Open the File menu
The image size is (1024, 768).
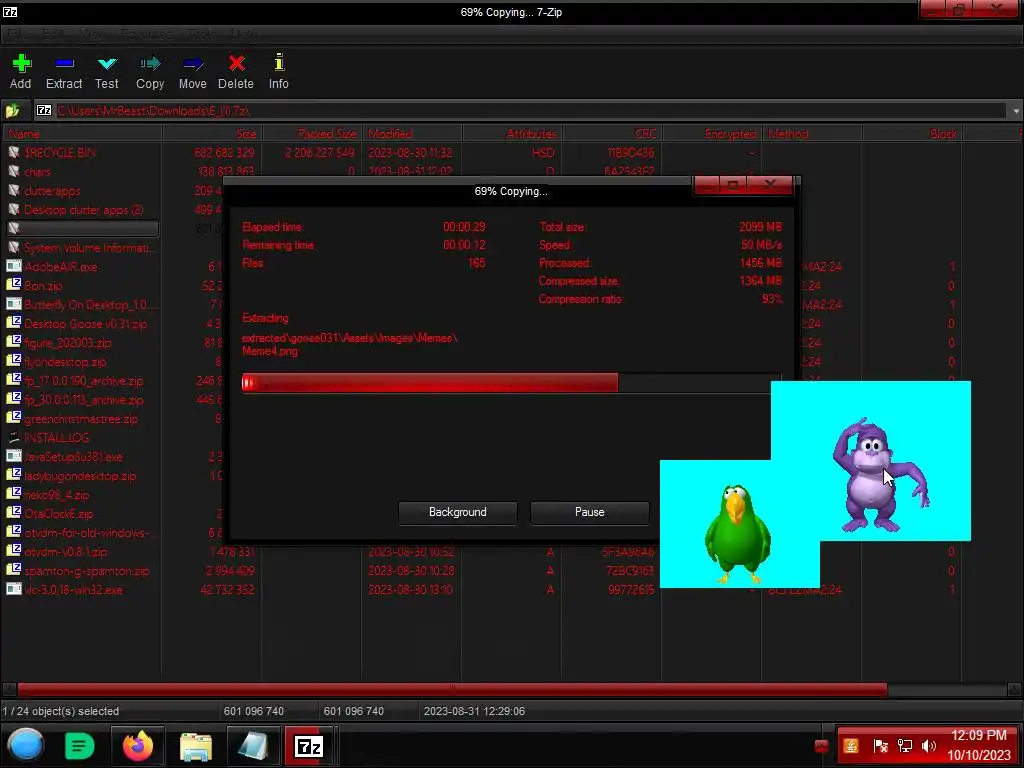pos(18,33)
